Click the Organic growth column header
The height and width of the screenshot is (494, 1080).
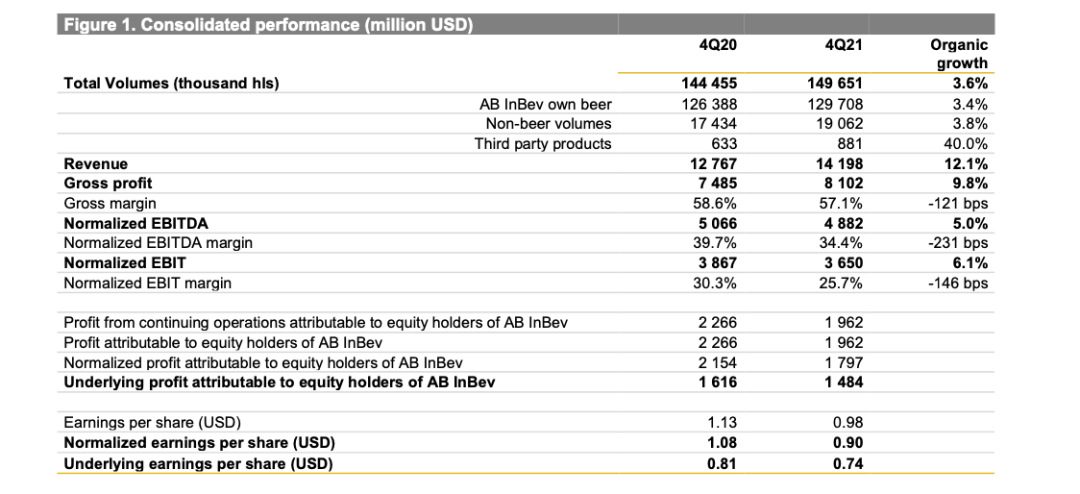tap(959, 54)
